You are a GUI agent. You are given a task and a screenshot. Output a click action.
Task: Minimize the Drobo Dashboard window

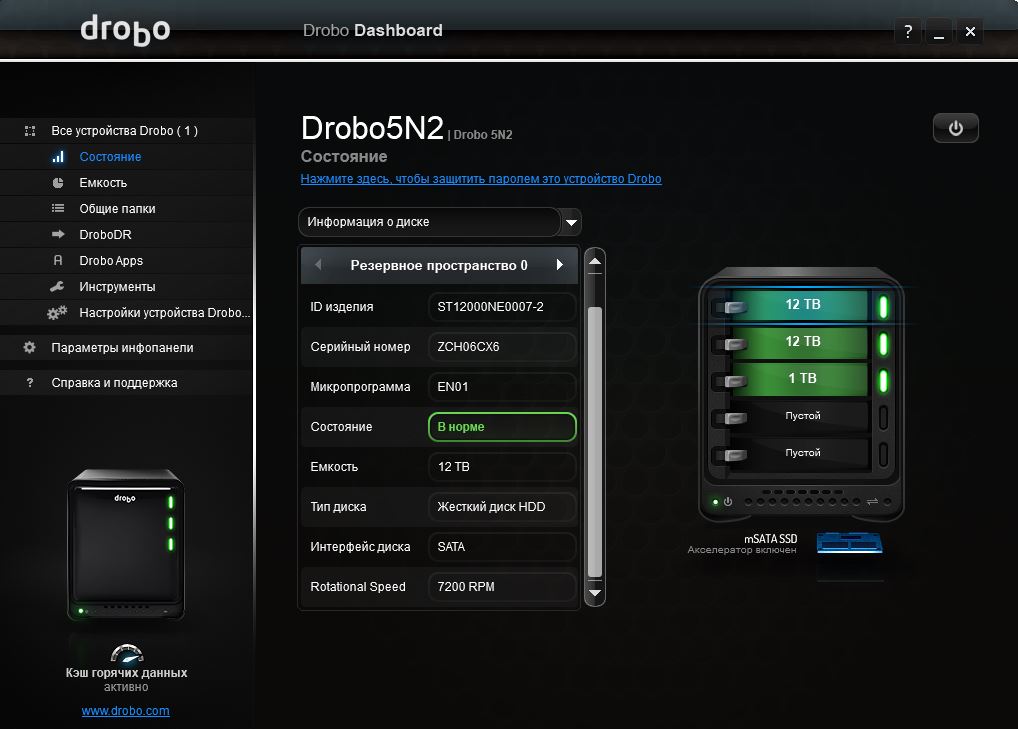tap(939, 31)
